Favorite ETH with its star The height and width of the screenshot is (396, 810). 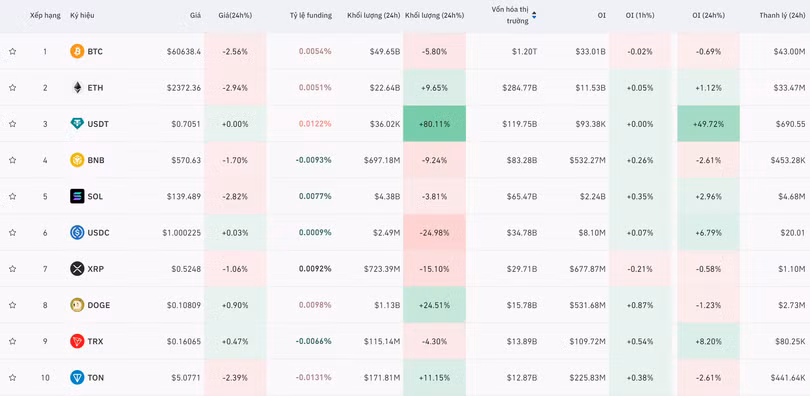[12, 88]
